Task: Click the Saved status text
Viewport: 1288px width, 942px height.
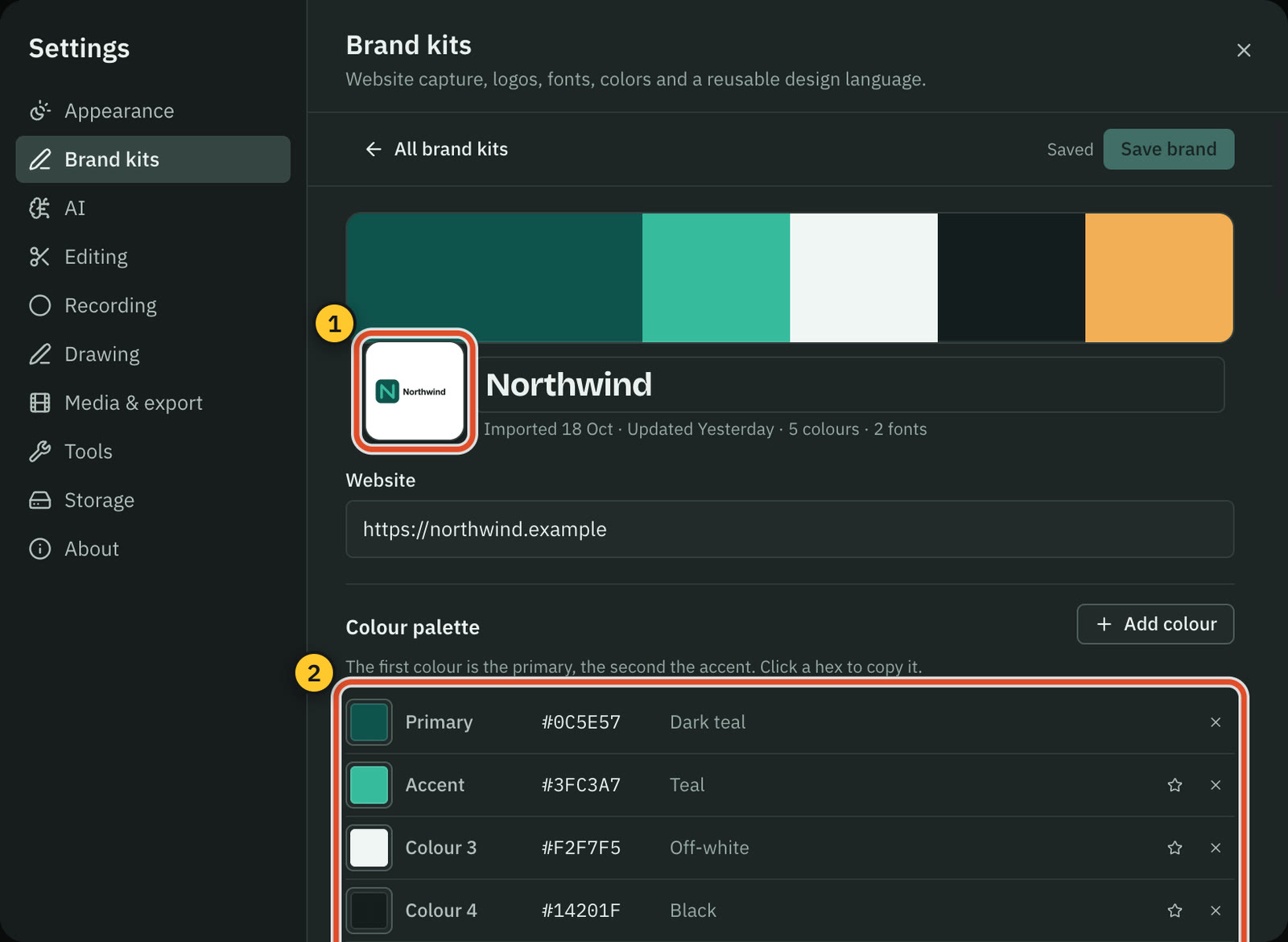Action: 1070,150
